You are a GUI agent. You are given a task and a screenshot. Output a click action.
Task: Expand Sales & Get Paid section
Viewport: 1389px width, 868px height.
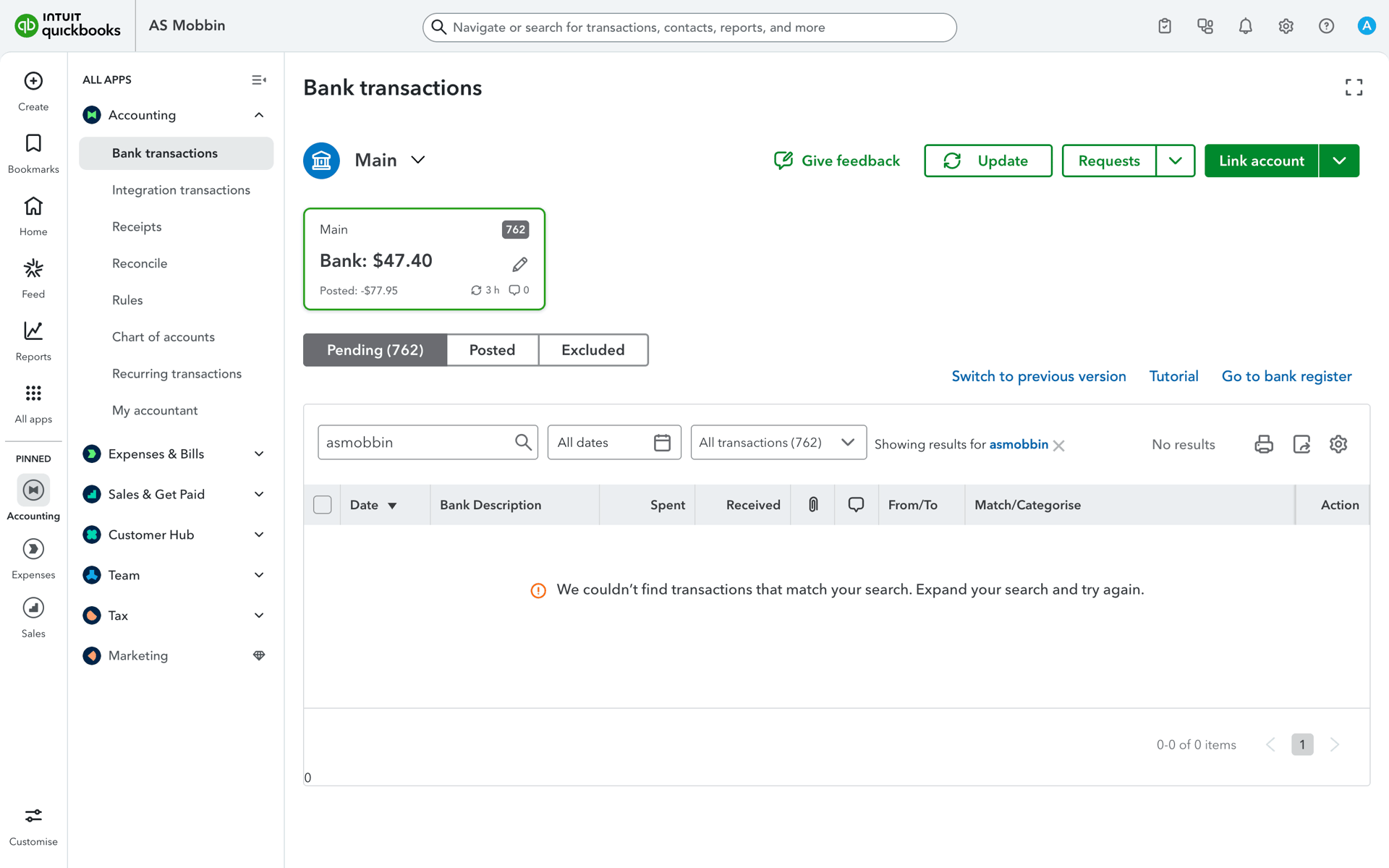pyautogui.click(x=259, y=494)
